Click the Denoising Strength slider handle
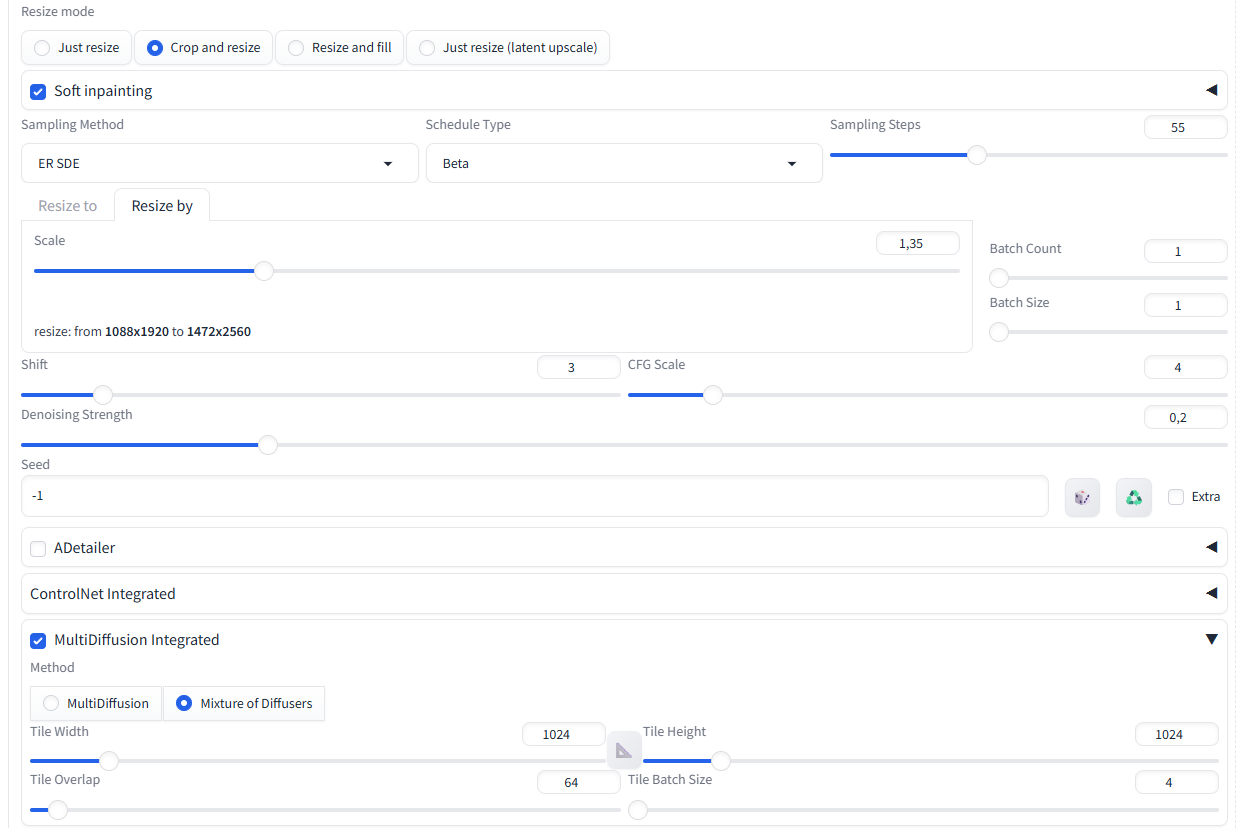Image resolution: width=1238 pixels, height=828 pixels. pos(268,445)
